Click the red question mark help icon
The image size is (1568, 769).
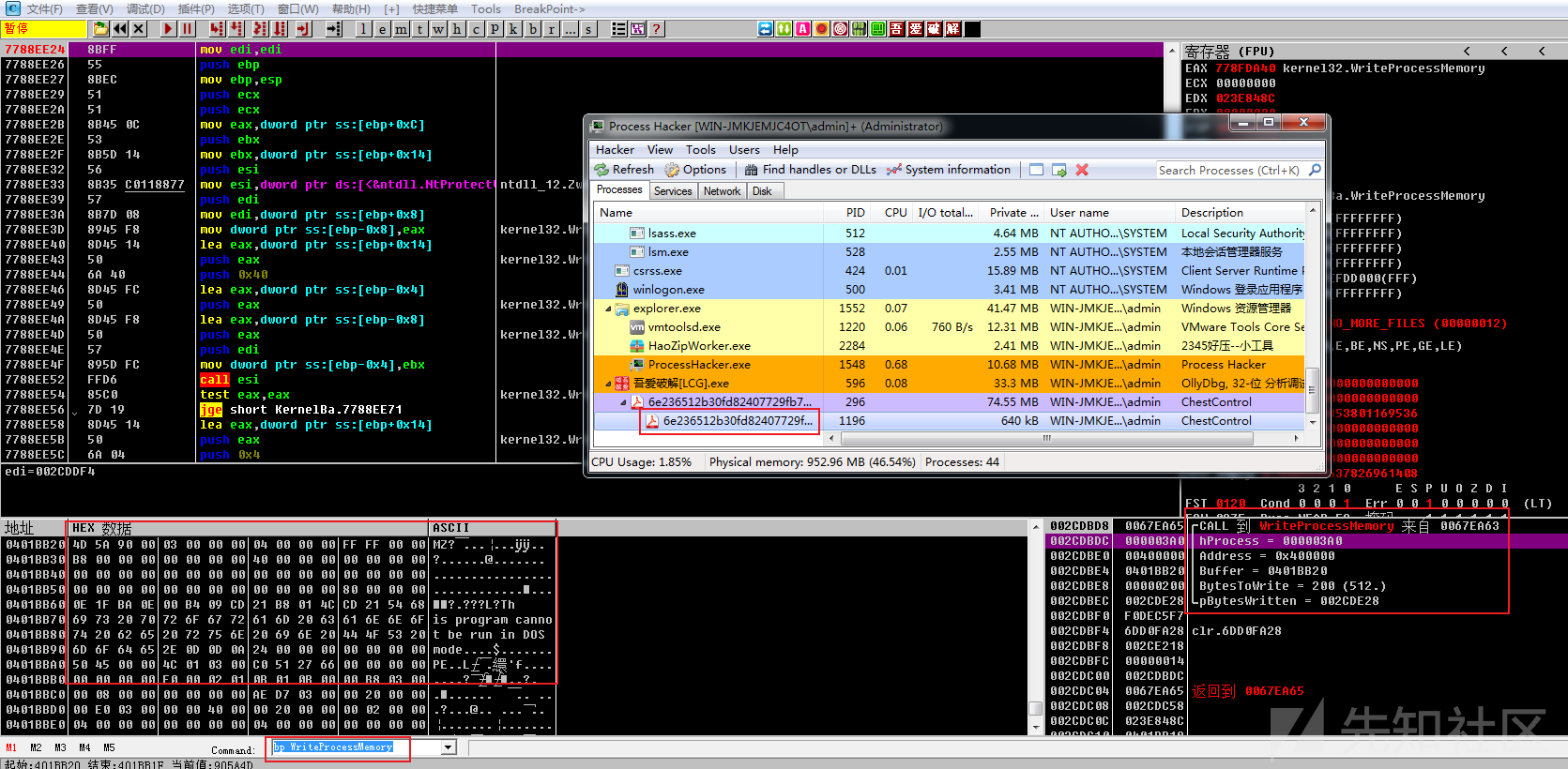[x=657, y=29]
